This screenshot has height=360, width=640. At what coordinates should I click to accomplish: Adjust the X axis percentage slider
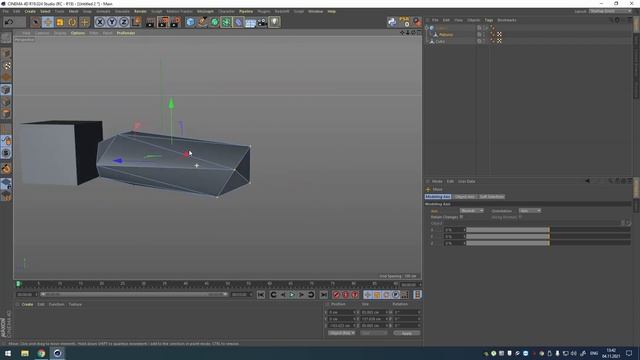[548, 230]
